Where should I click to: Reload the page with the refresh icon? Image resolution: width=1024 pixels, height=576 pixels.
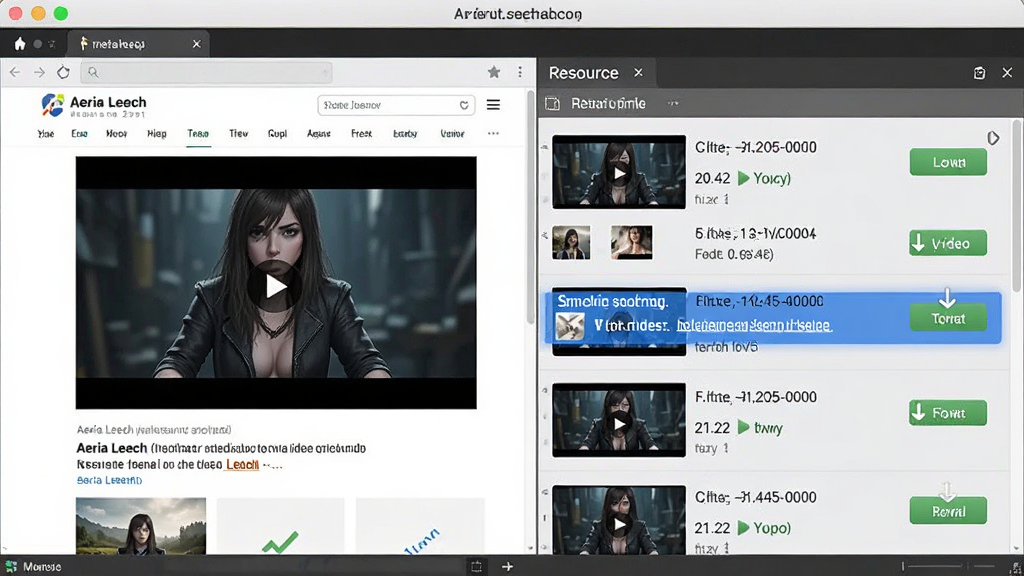tap(63, 72)
